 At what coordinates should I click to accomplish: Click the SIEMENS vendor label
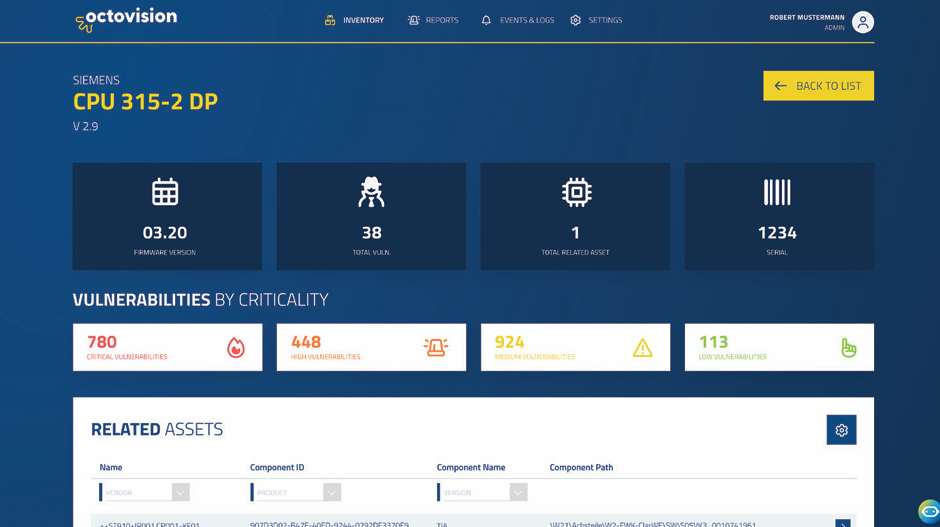(96, 80)
